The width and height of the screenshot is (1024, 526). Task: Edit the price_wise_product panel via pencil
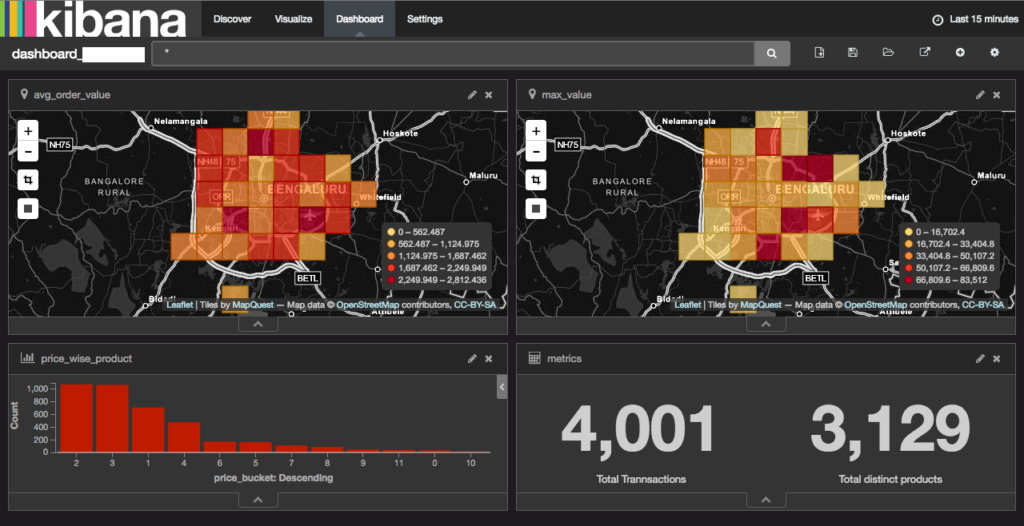pos(472,358)
